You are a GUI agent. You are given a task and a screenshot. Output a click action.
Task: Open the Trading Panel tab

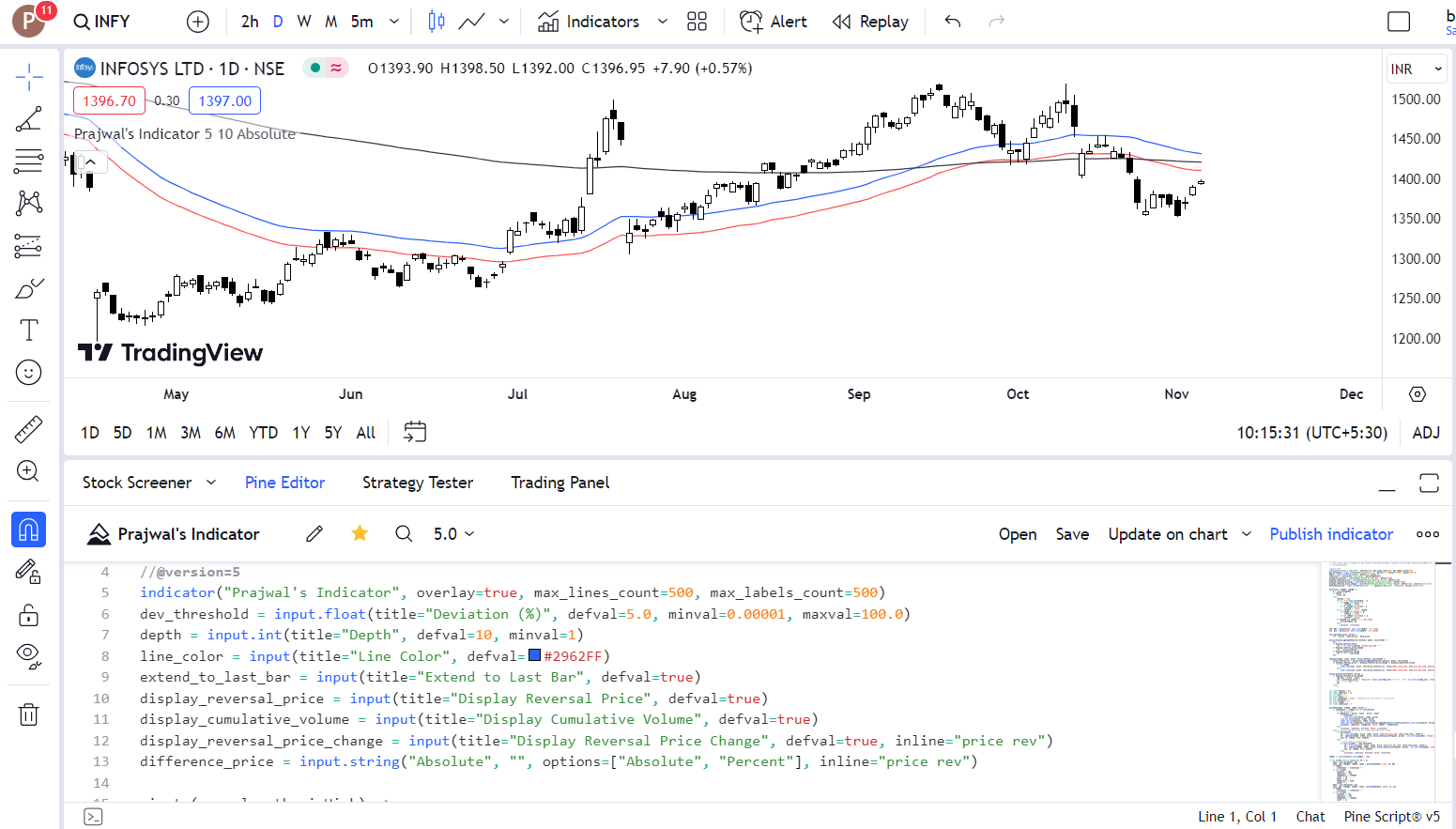point(560,483)
